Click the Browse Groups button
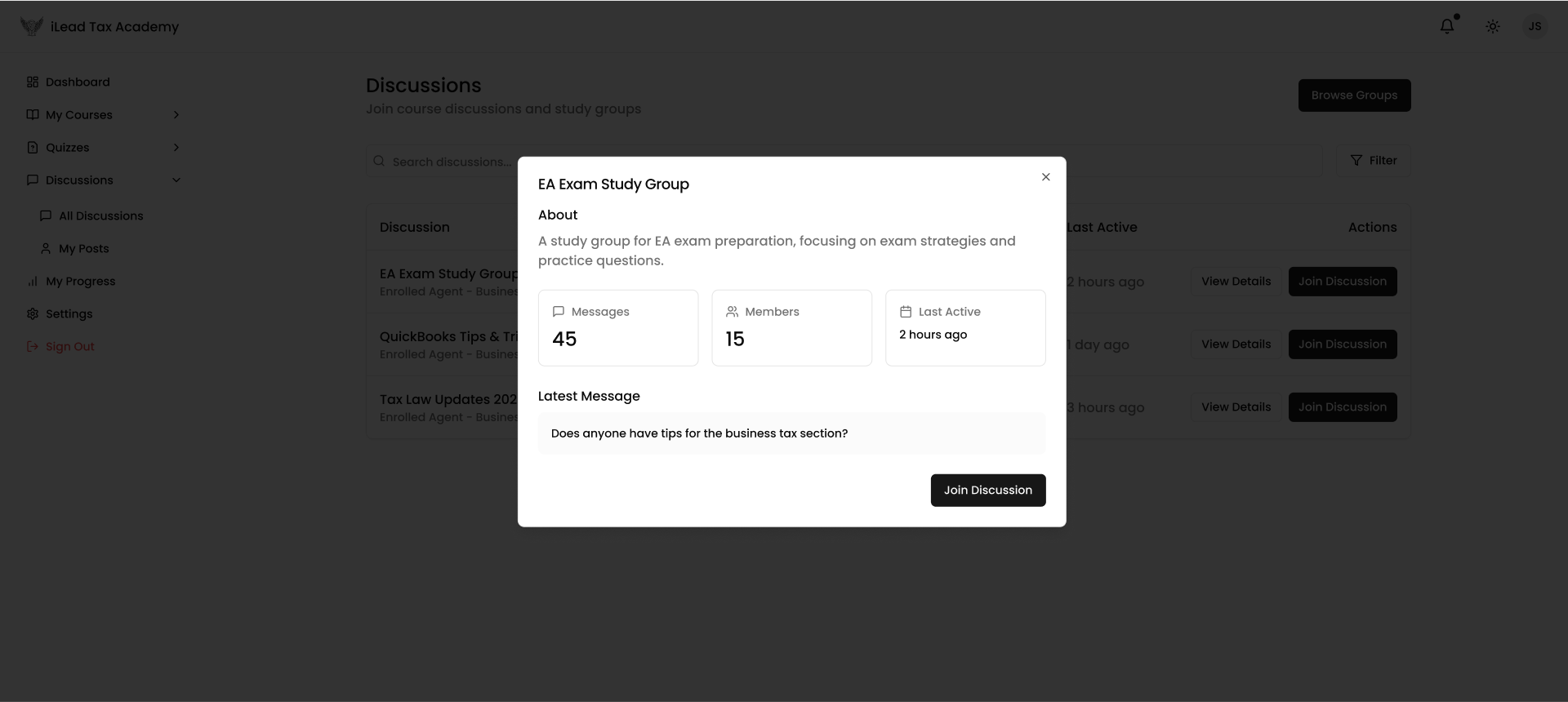 tap(1354, 96)
